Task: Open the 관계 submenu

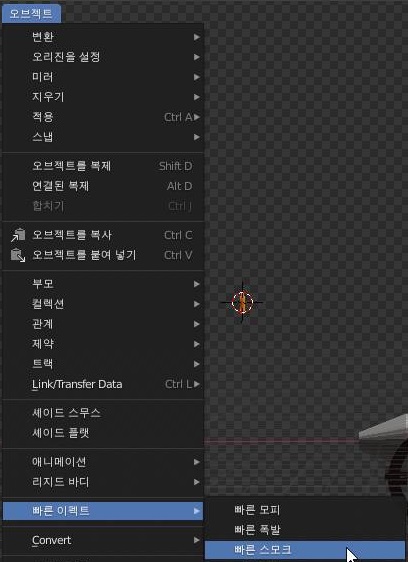Action: click(x=103, y=324)
